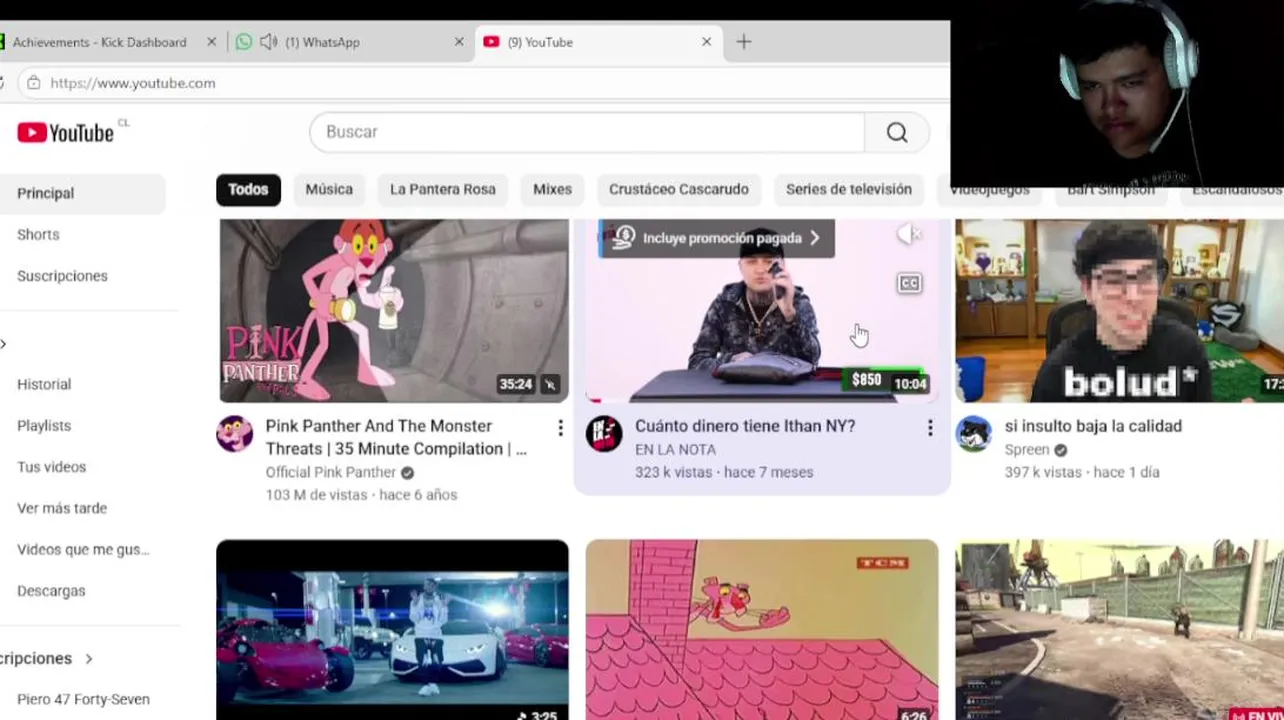Open EN LA NOTA channel avatar
The height and width of the screenshot is (720, 1284).
pyautogui.click(x=604, y=434)
